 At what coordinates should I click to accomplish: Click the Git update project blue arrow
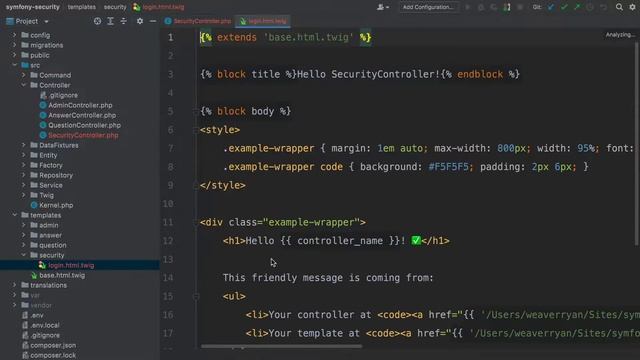[551, 7]
